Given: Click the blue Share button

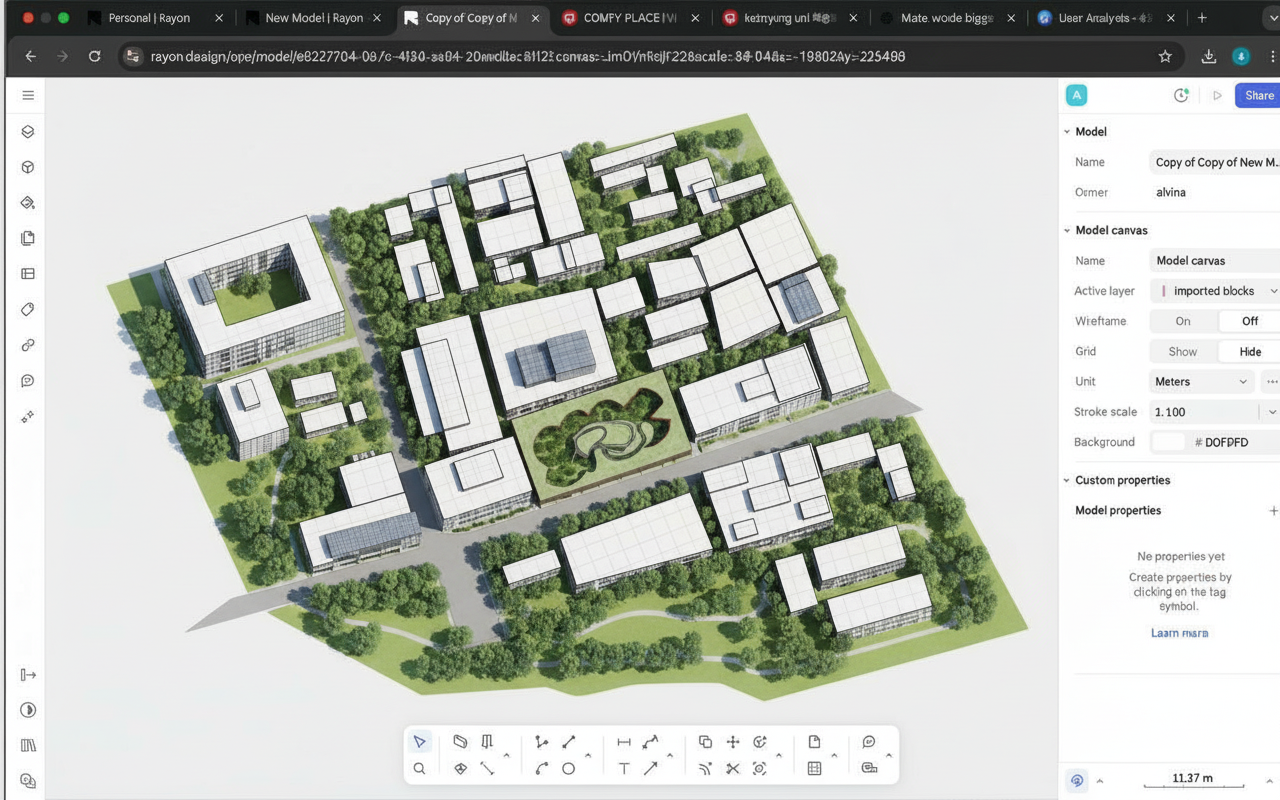Looking at the screenshot, I should pyautogui.click(x=1258, y=95).
